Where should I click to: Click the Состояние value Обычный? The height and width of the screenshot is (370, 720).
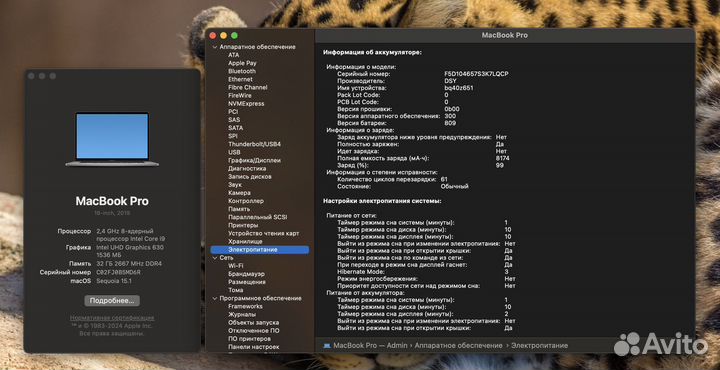pos(455,187)
